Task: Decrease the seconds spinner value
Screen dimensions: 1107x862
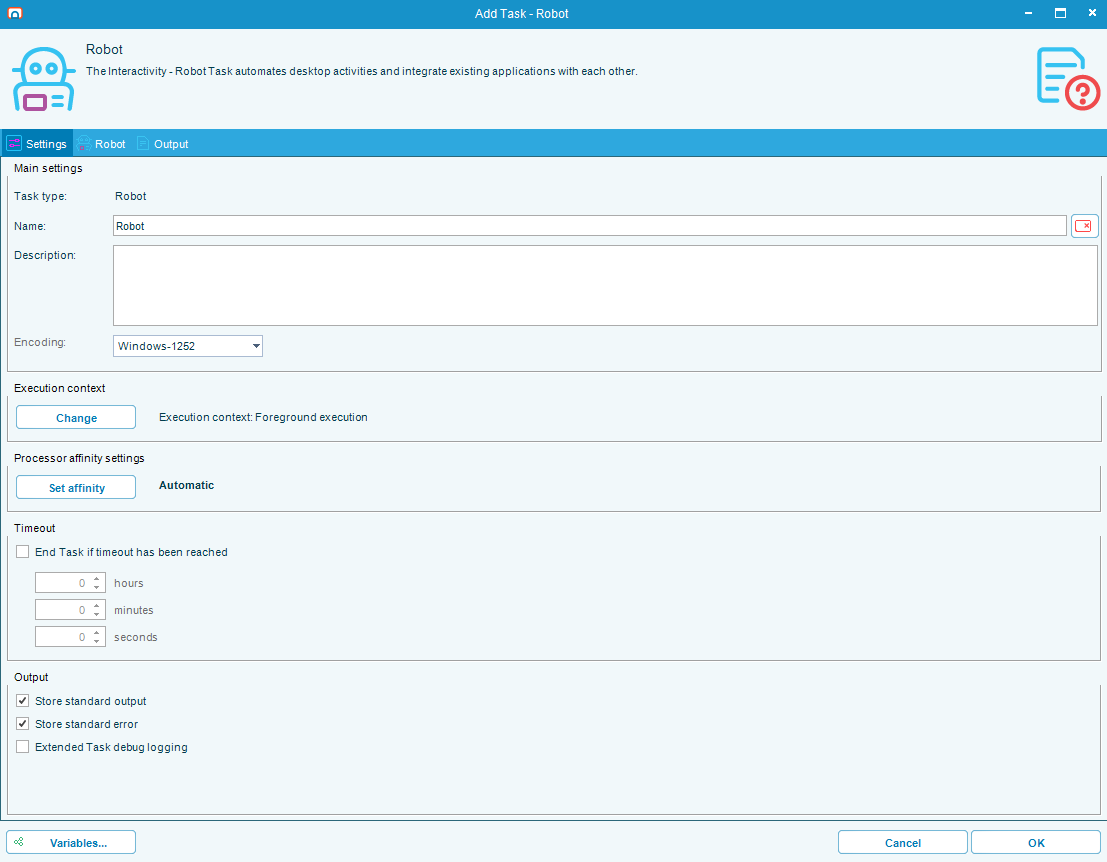Action: click(x=97, y=641)
